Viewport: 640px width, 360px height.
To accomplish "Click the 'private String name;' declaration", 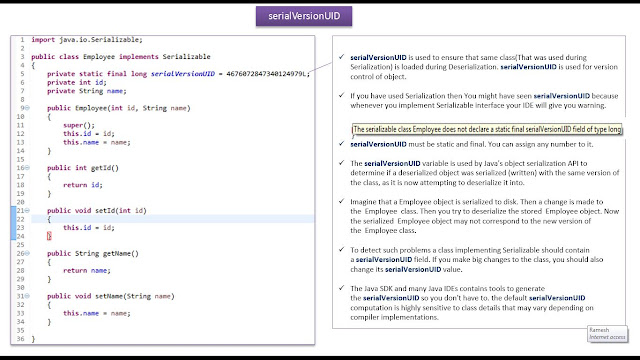I will (87, 91).
